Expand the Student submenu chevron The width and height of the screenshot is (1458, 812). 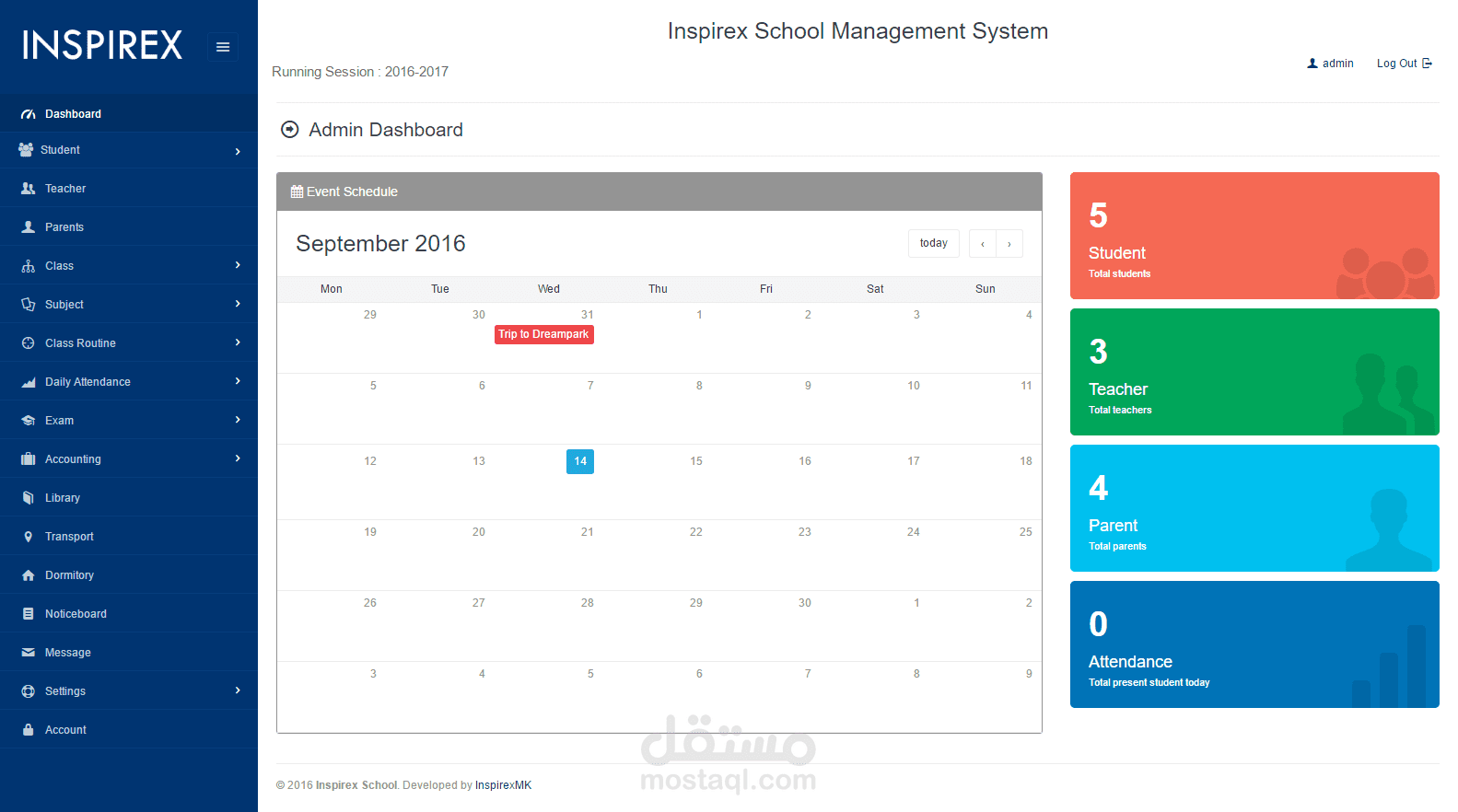238,151
